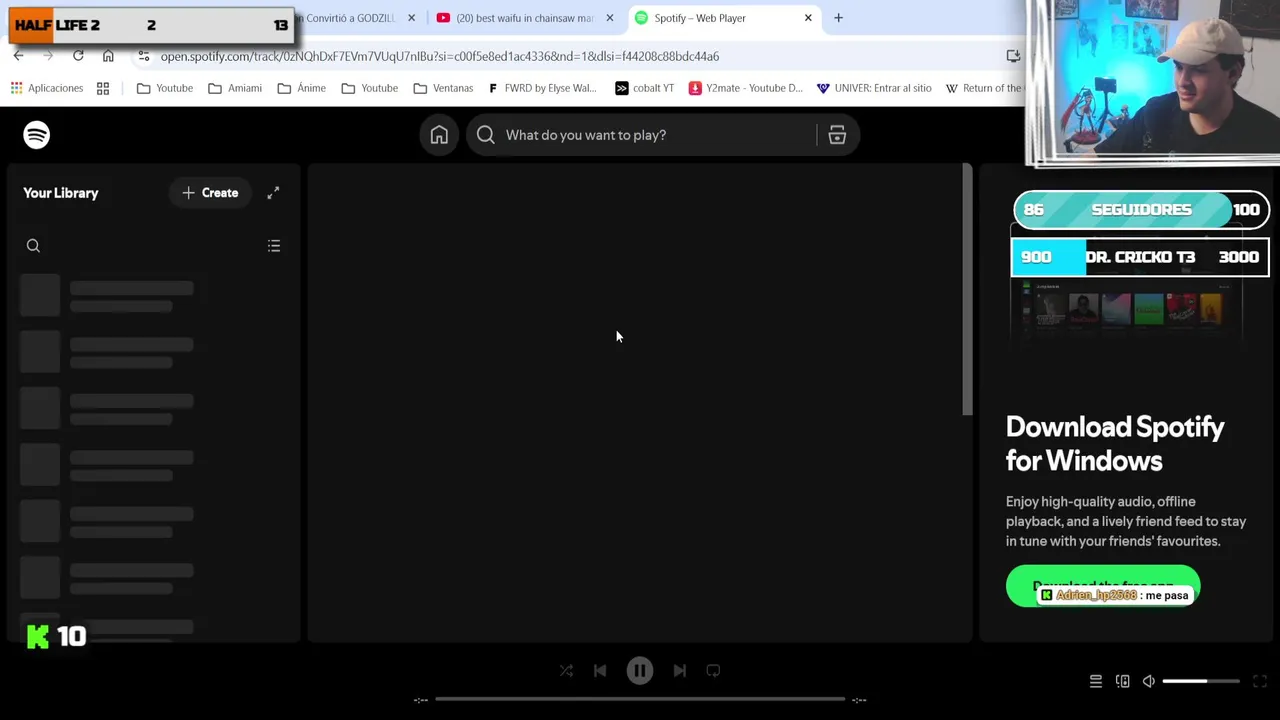Image resolution: width=1280 pixels, height=720 pixels.
Task: Open the Y2mate - Youtube D... bookmark
Action: click(x=746, y=88)
